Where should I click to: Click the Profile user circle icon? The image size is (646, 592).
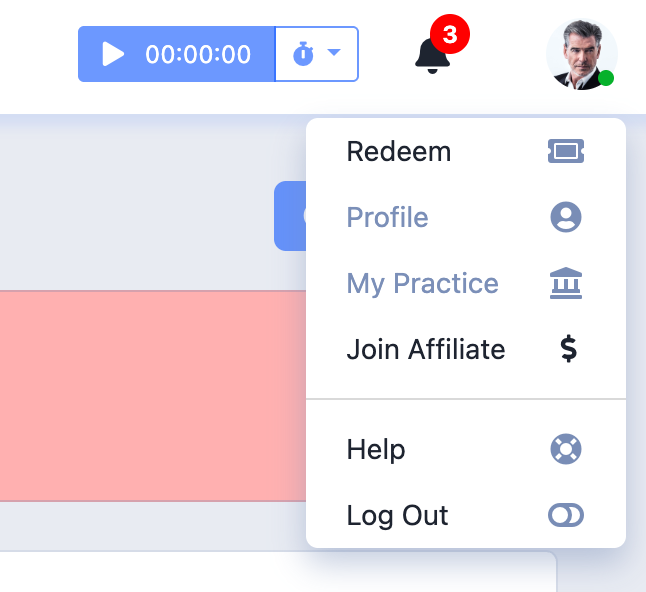click(566, 218)
